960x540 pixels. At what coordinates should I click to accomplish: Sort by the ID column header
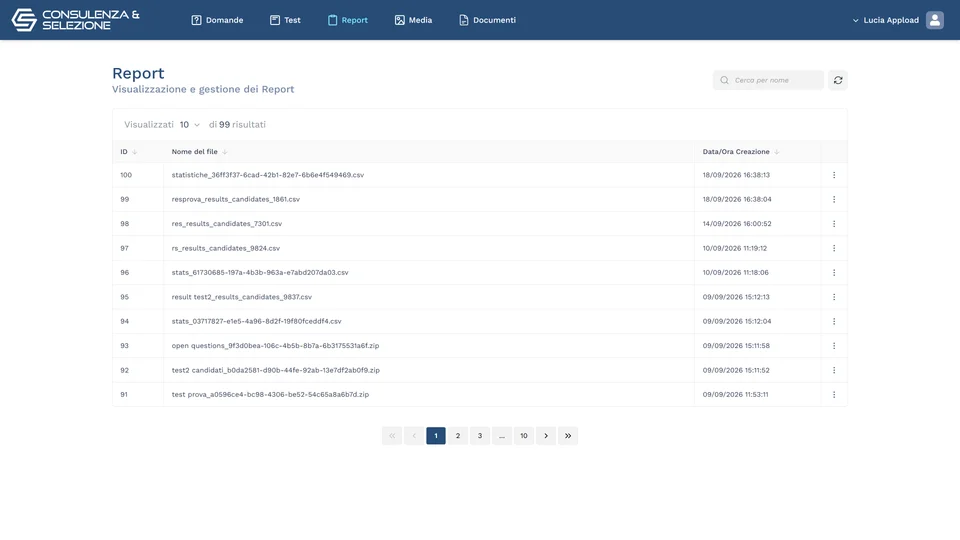(x=129, y=152)
